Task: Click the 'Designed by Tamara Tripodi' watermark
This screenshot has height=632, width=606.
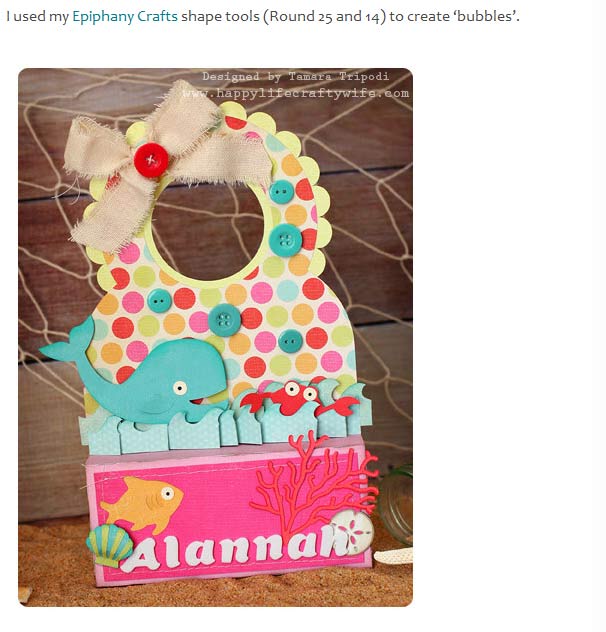Action: [x=296, y=77]
